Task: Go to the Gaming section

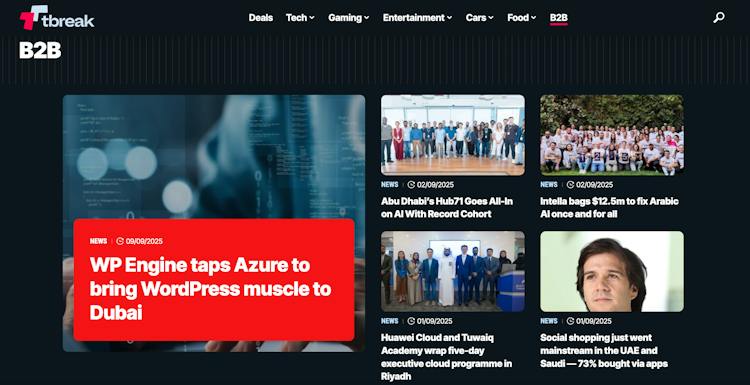Action: (345, 18)
